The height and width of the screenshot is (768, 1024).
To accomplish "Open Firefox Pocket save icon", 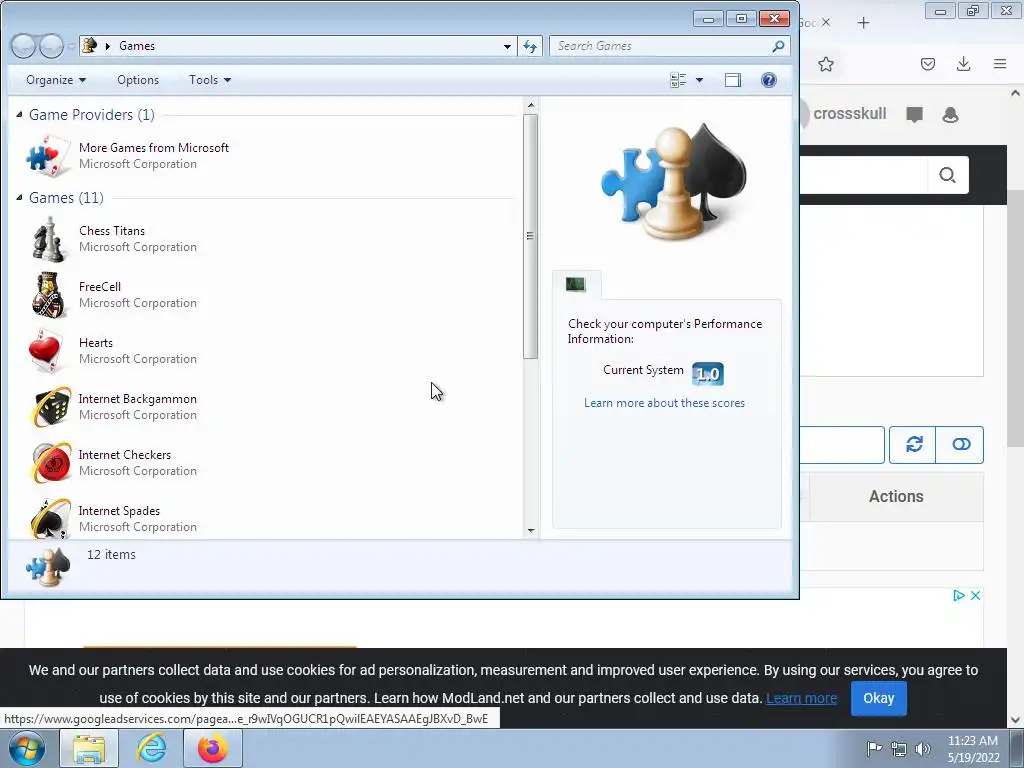I will coord(927,64).
